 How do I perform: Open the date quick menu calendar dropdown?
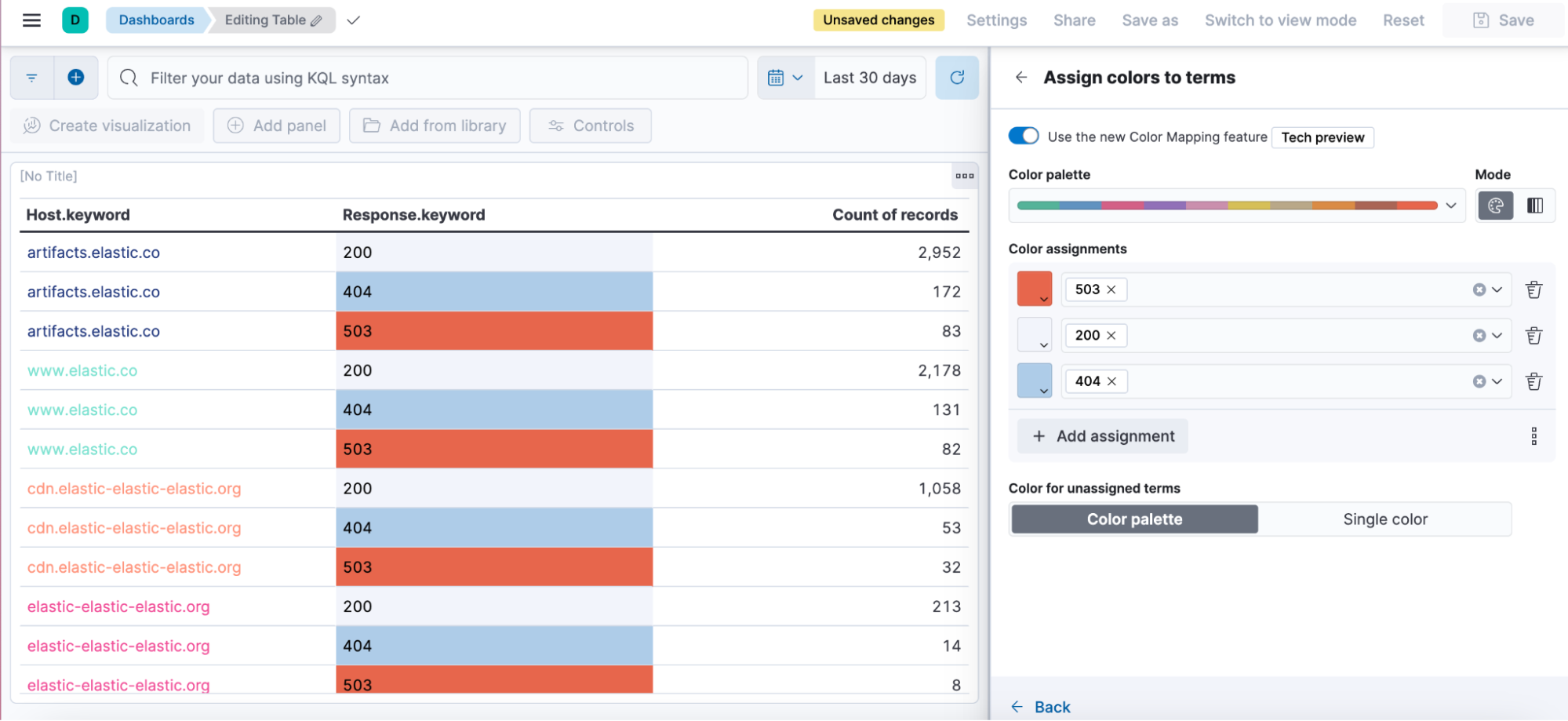pyautogui.click(x=785, y=78)
